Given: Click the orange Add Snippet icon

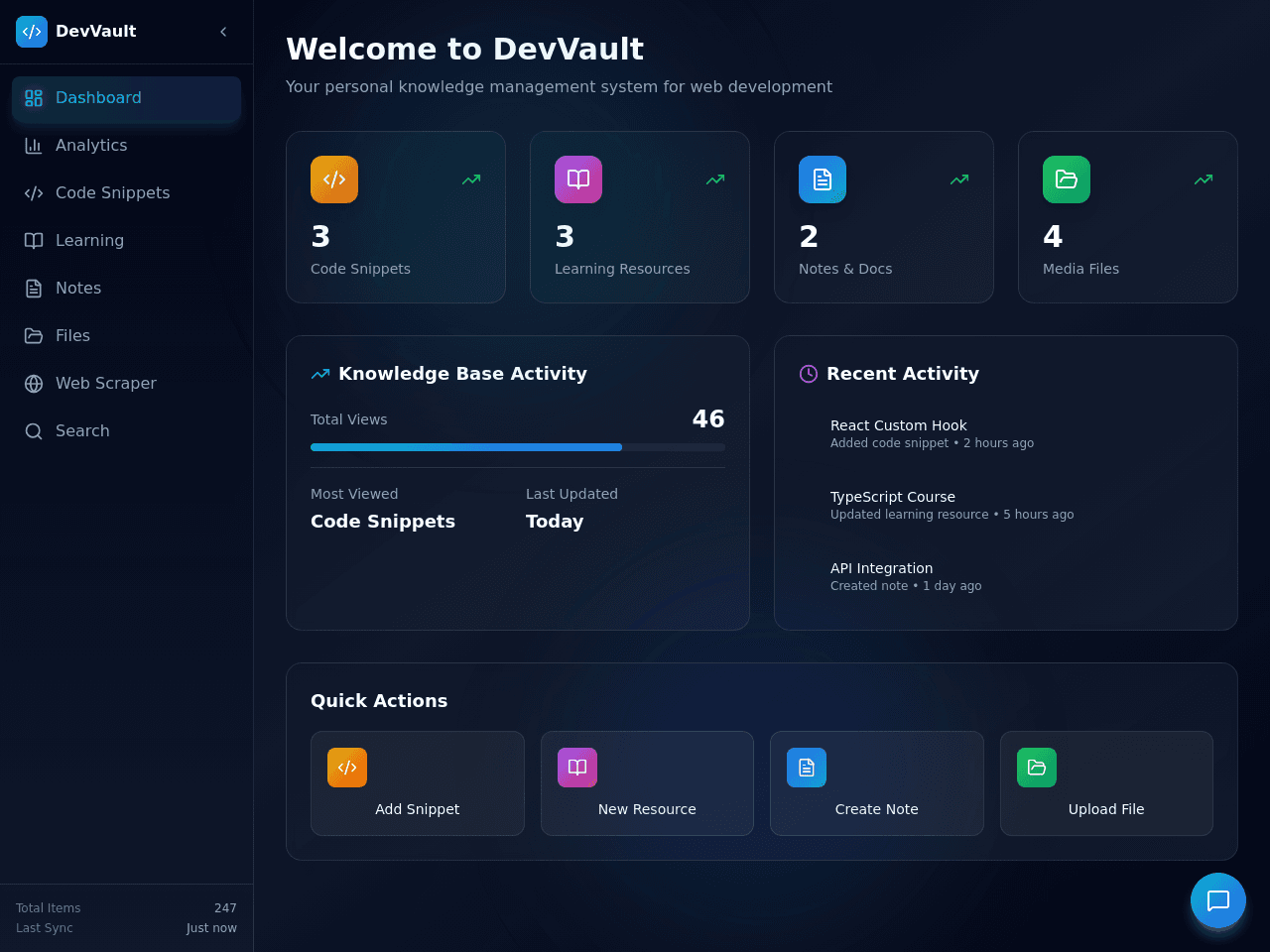Looking at the screenshot, I should coord(347,768).
